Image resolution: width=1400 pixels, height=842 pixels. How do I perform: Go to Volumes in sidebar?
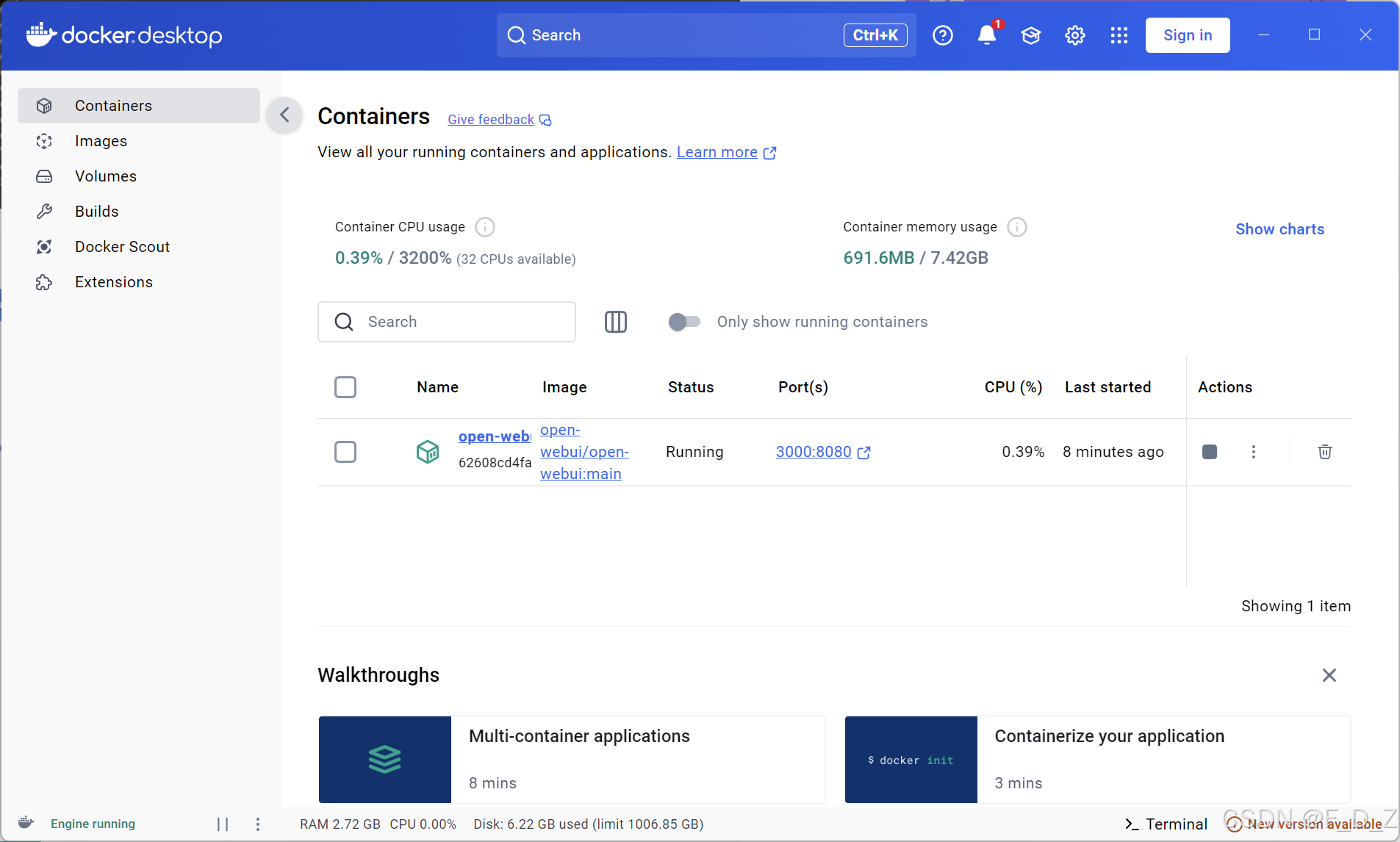click(139, 176)
